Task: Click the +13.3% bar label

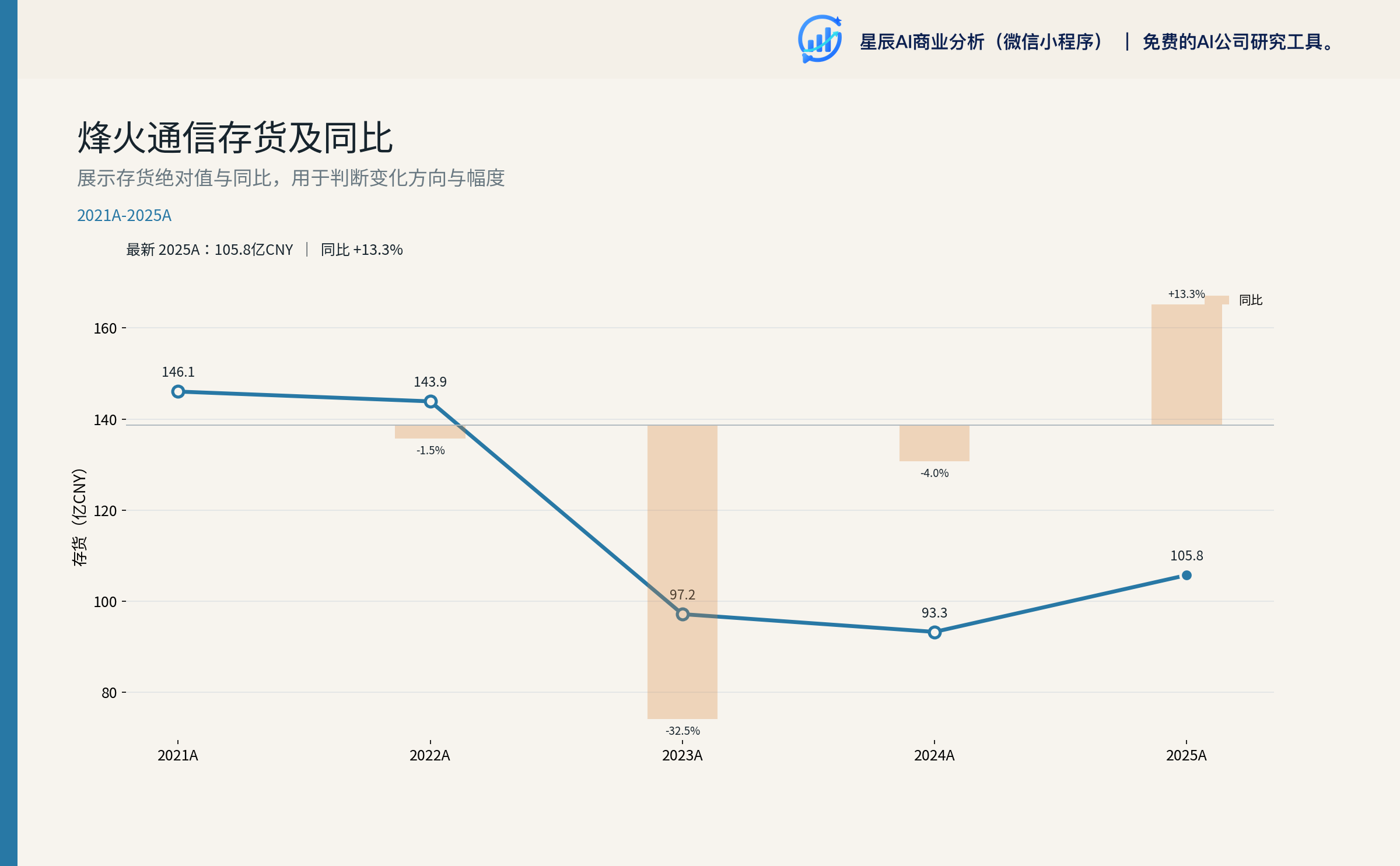Action: [1186, 294]
